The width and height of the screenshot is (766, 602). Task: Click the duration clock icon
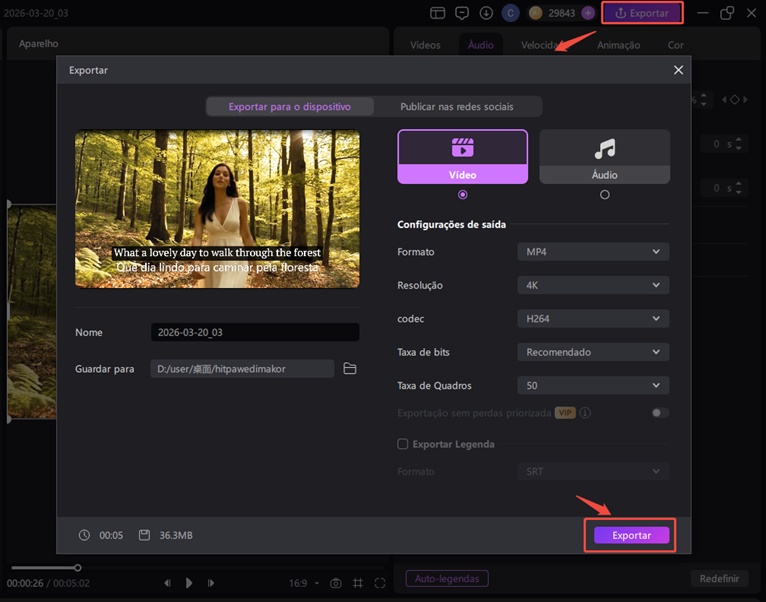pos(84,535)
